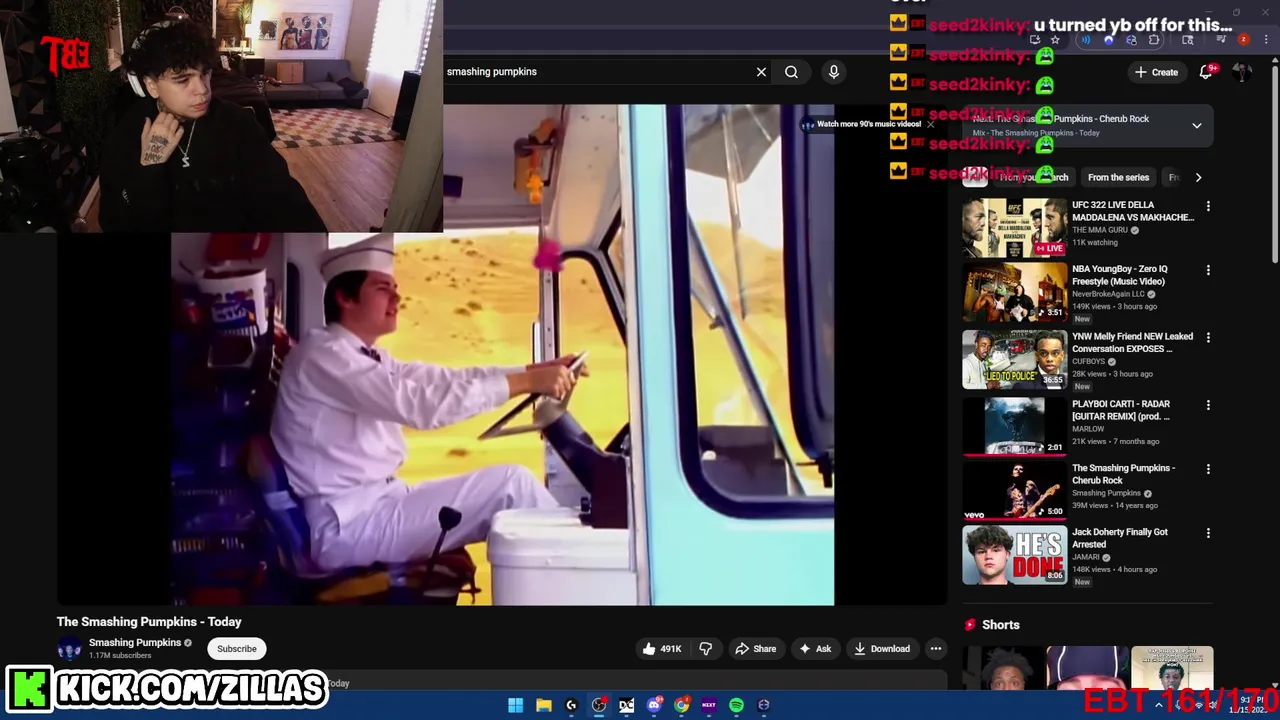Click channel name 'NeverBrokeAgain LLC'
The height and width of the screenshot is (720, 1280).
pyautogui.click(x=1108, y=294)
